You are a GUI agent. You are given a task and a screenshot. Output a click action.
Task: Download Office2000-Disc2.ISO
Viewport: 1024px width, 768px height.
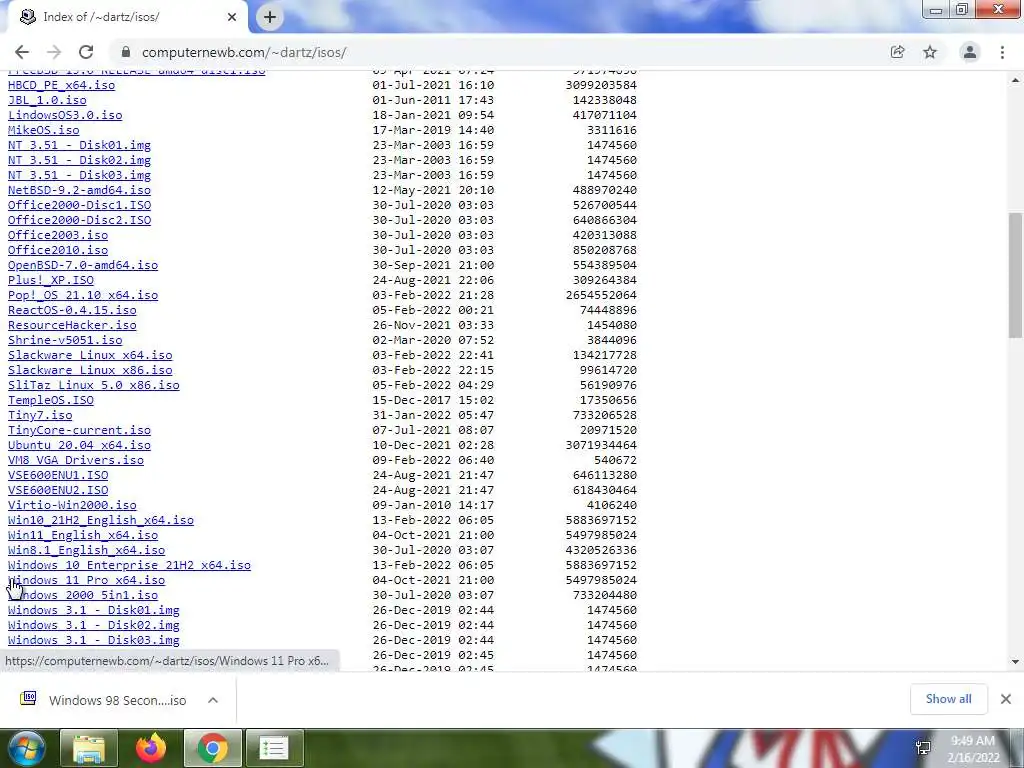point(79,220)
